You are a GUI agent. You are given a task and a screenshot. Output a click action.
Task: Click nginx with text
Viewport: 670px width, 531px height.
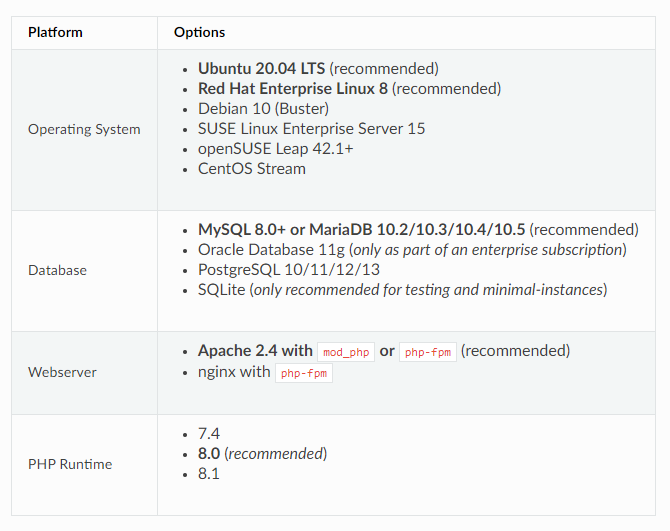tap(234, 372)
